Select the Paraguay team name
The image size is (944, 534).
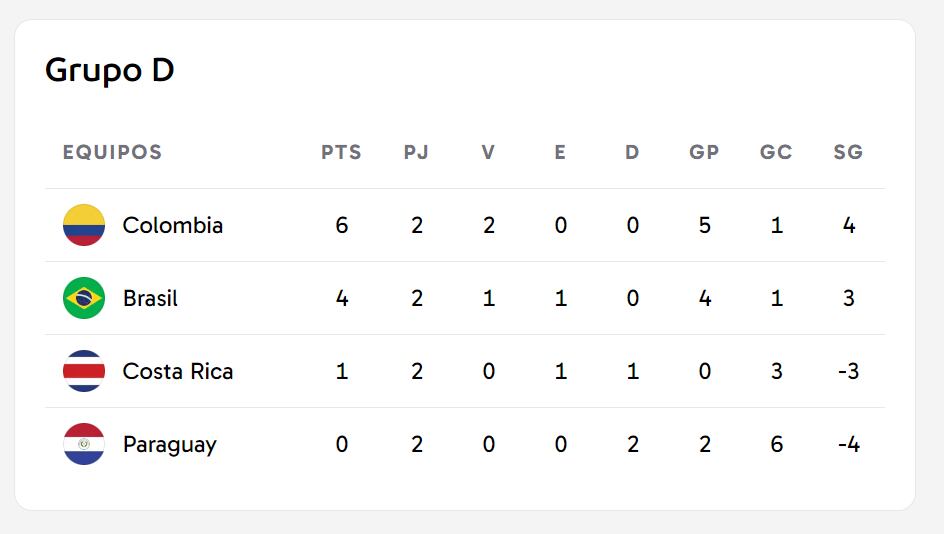point(169,444)
